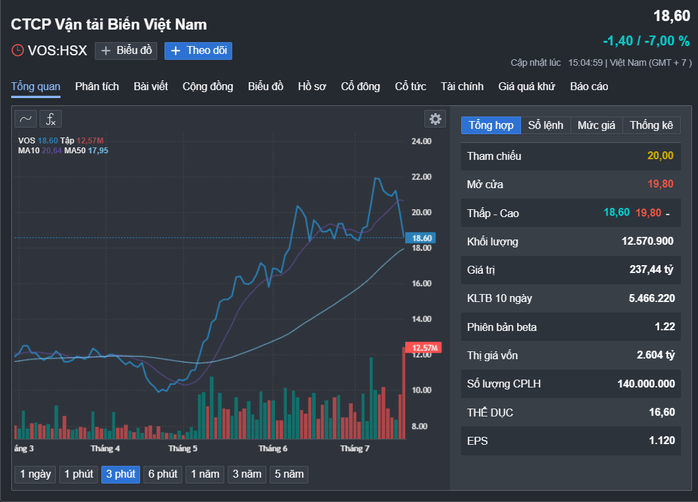Click the Giá trị value 237,44 tỷ

(651, 270)
